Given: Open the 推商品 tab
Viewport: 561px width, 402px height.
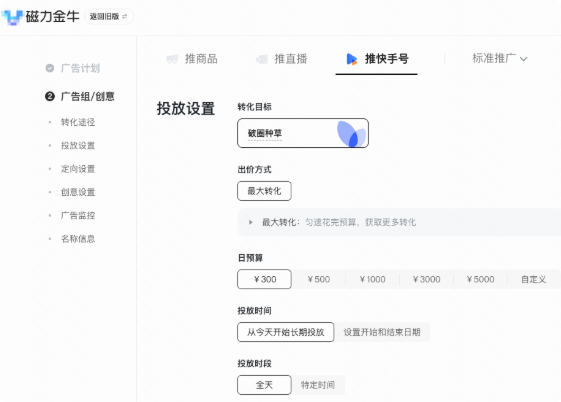Looking at the screenshot, I should pos(192,59).
